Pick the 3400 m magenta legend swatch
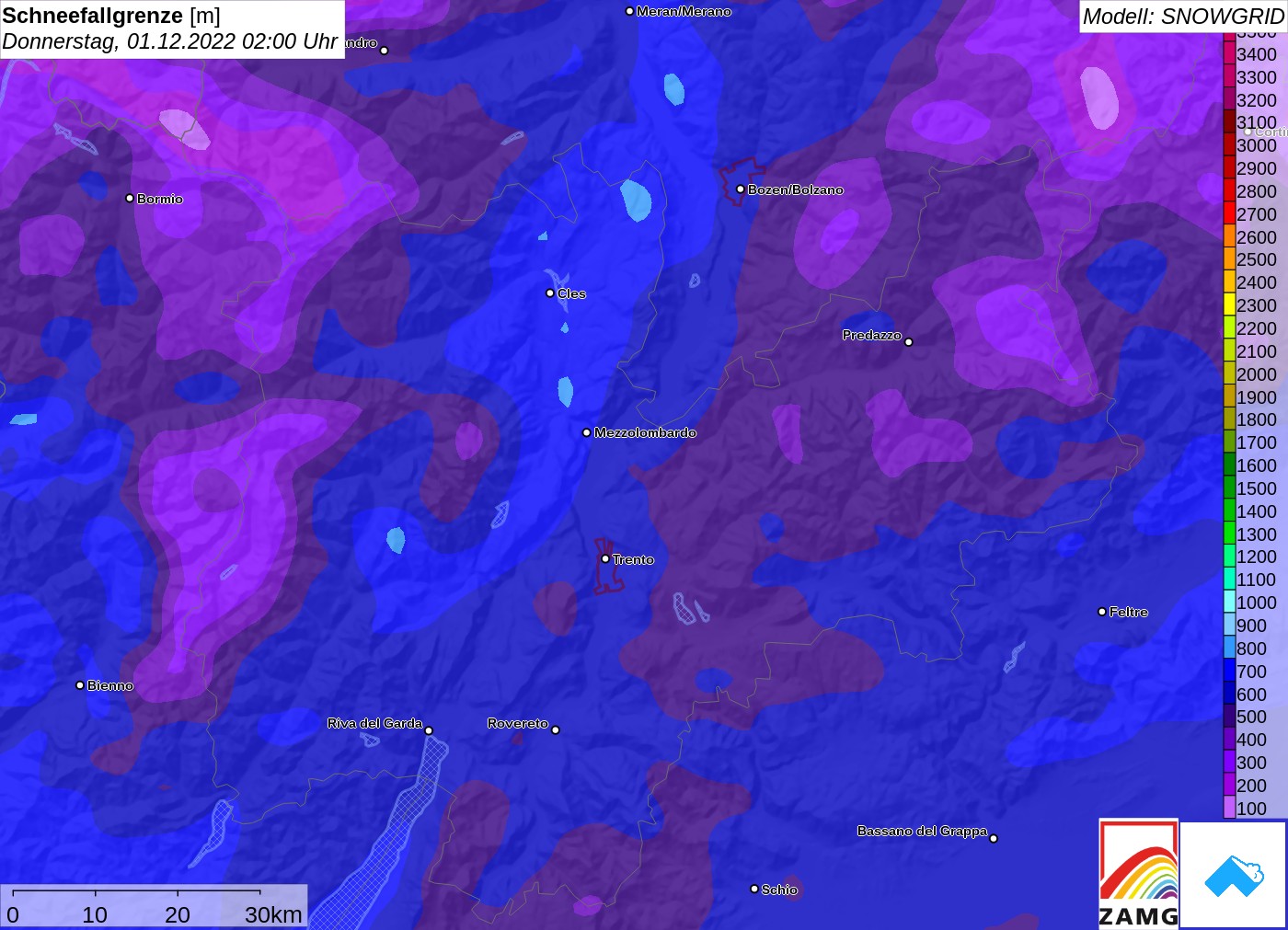Screen dimensions: 1288x930 1229,54
